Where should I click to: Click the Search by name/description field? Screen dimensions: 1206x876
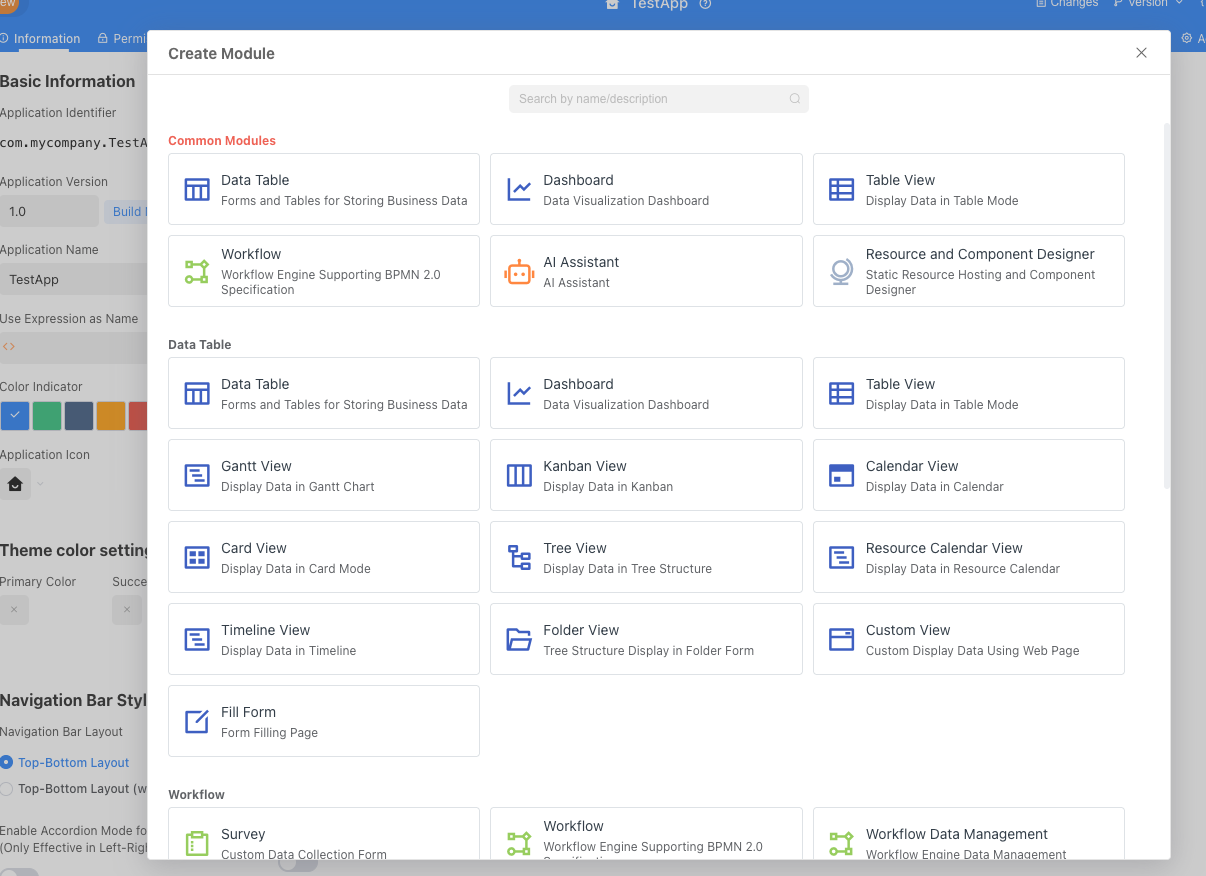point(650,99)
